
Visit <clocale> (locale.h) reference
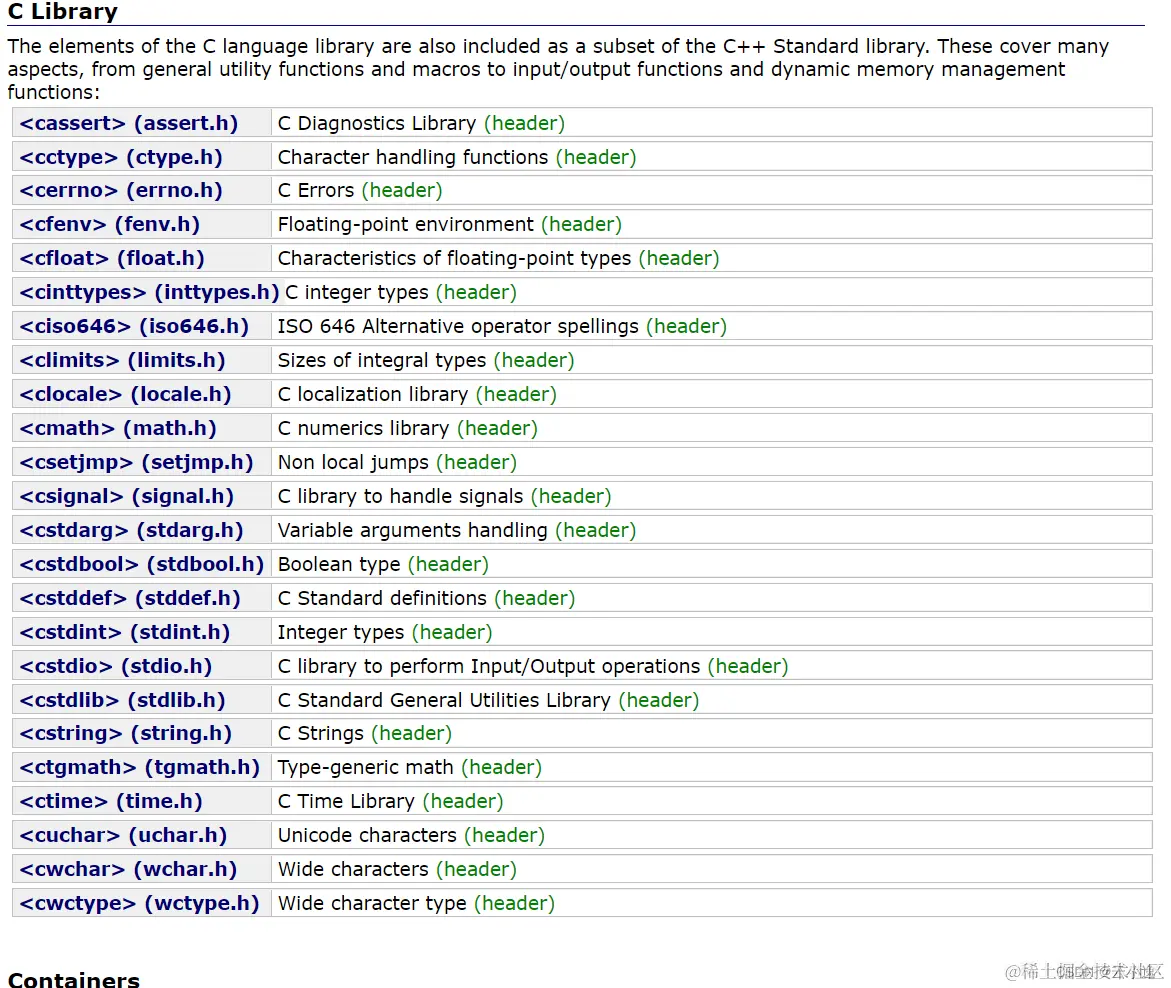[125, 394]
